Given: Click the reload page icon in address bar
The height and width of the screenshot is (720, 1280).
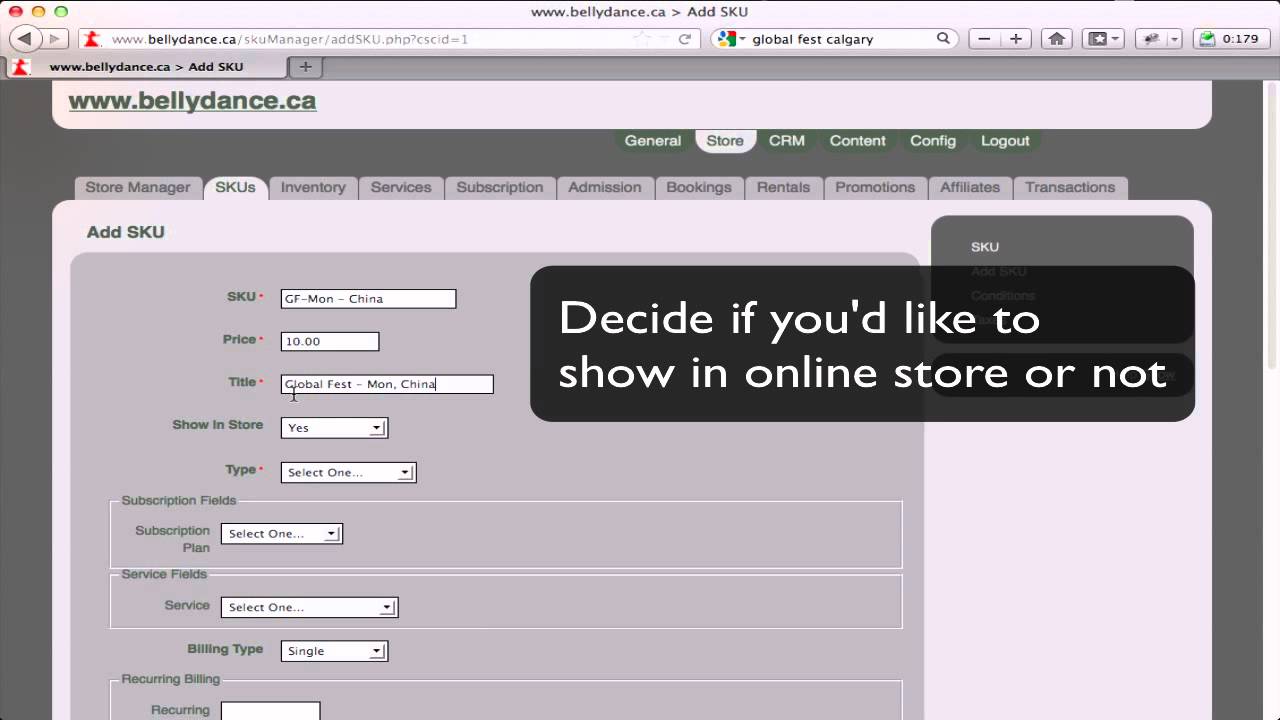Looking at the screenshot, I should tap(685, 39).
